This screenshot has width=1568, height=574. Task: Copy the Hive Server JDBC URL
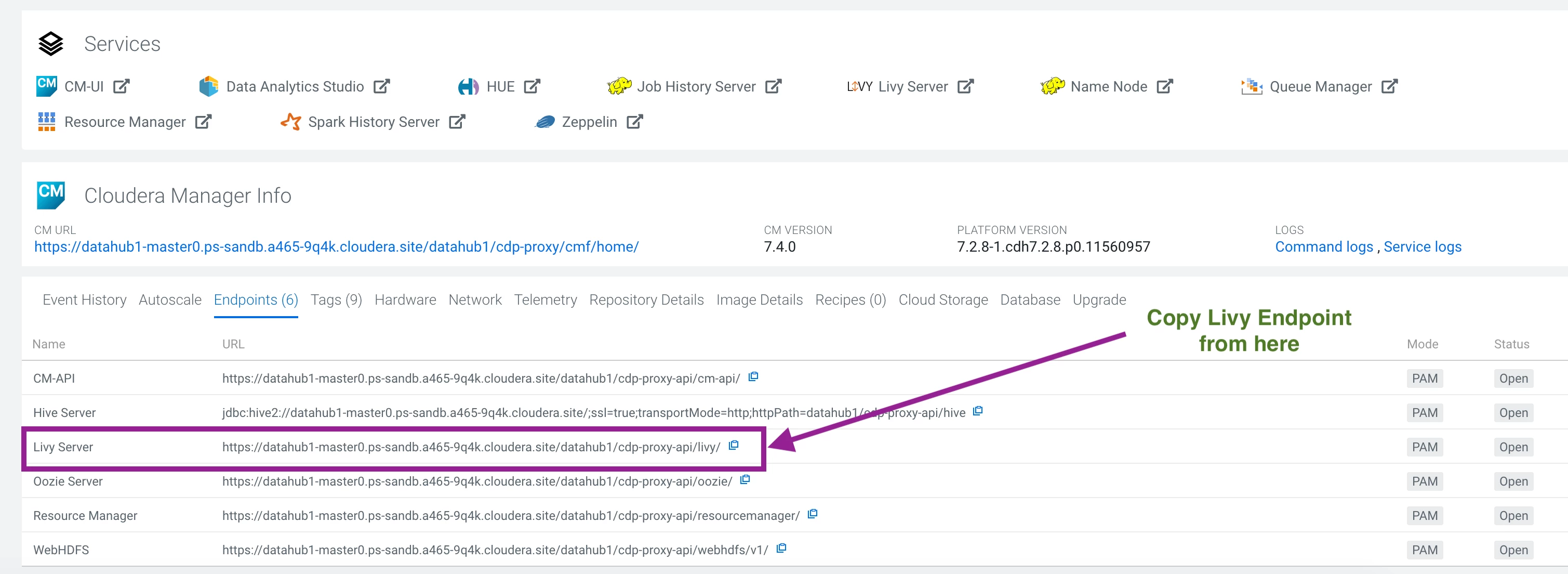[x=978, y=411]
